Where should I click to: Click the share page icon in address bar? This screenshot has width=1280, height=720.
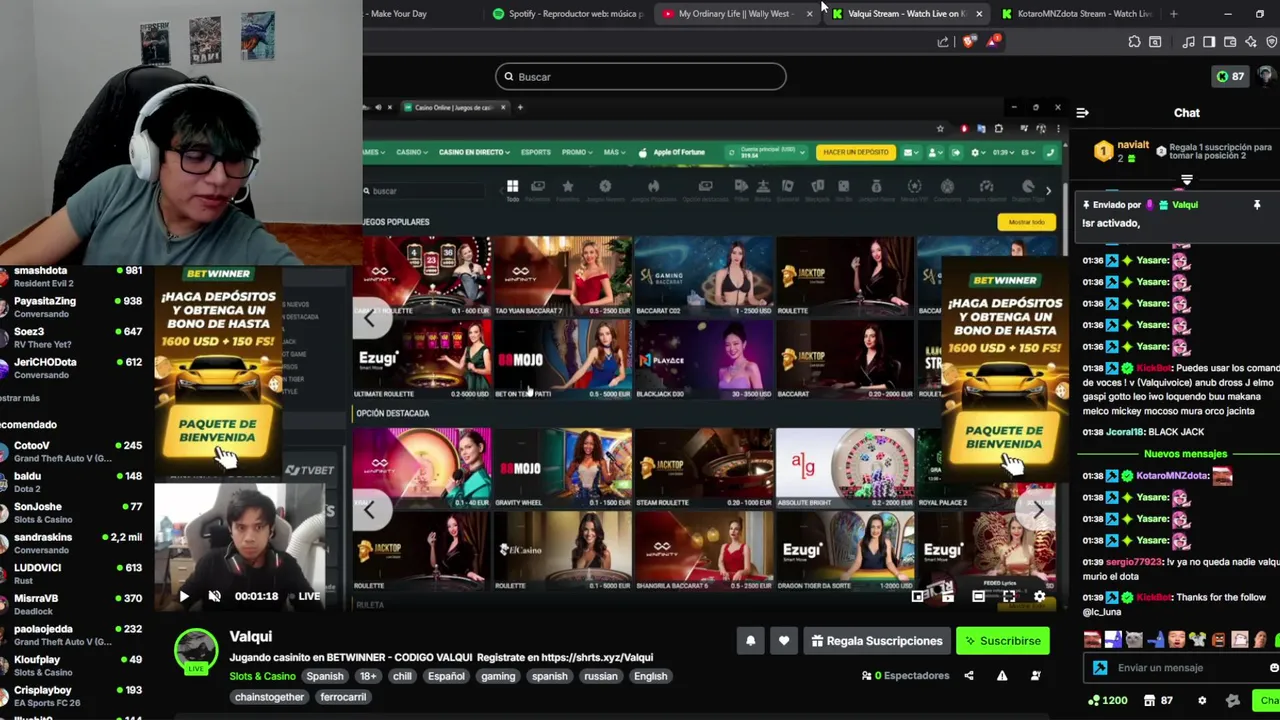(x=943, y=42)
